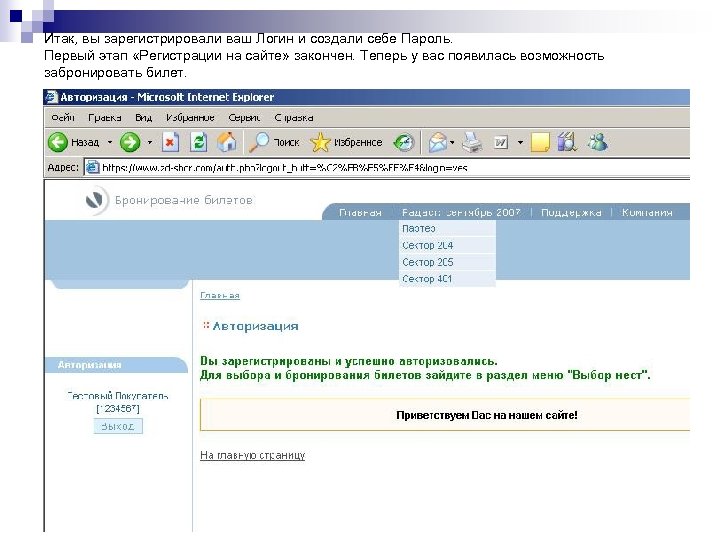Click the Авторизация sidebar panel header
Screen dimensions: 720x540
pyautogui.click(x=116, y=365)
